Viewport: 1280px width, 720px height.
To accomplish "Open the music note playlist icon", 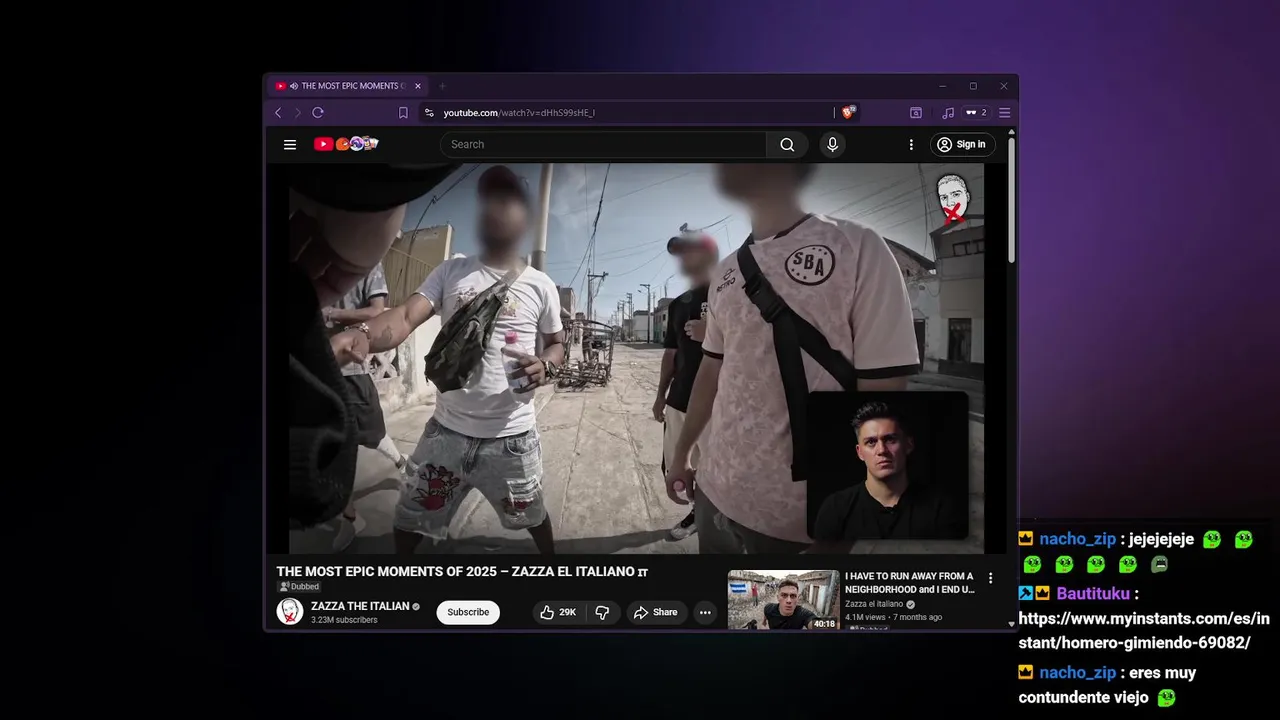I will 948,113.
